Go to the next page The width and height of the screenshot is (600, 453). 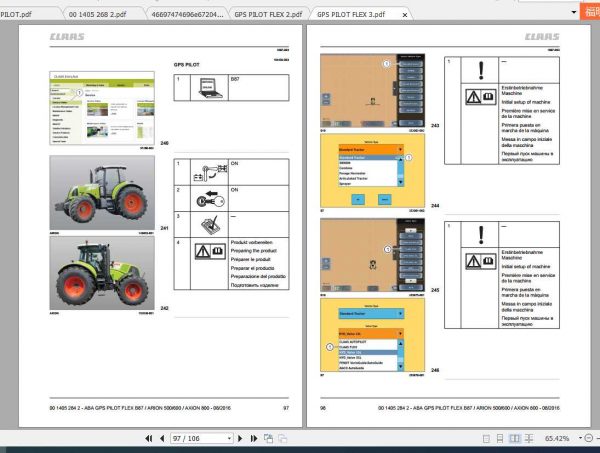(x=240, y=438)
